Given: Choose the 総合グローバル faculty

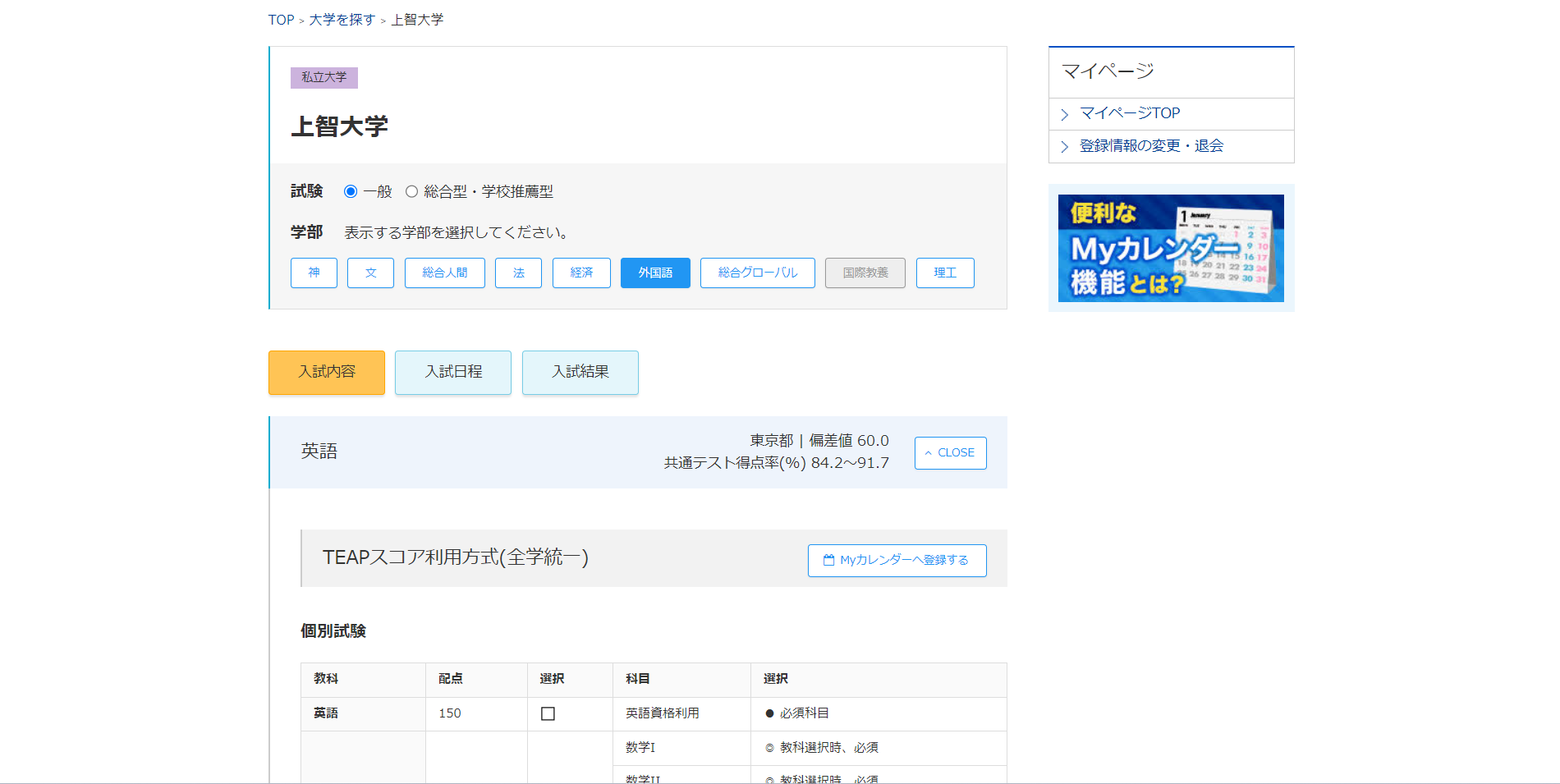Looking at the screenshot, I should [757, 273].
